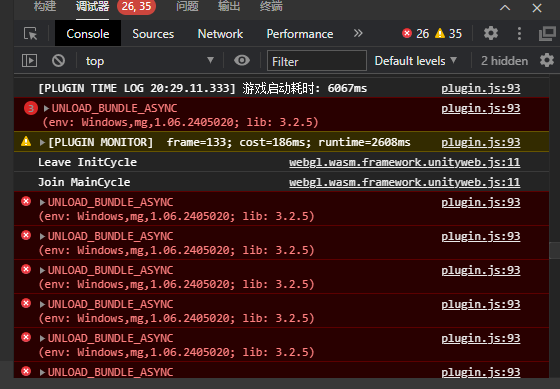Open the 输出 tab

click(229, 6)
